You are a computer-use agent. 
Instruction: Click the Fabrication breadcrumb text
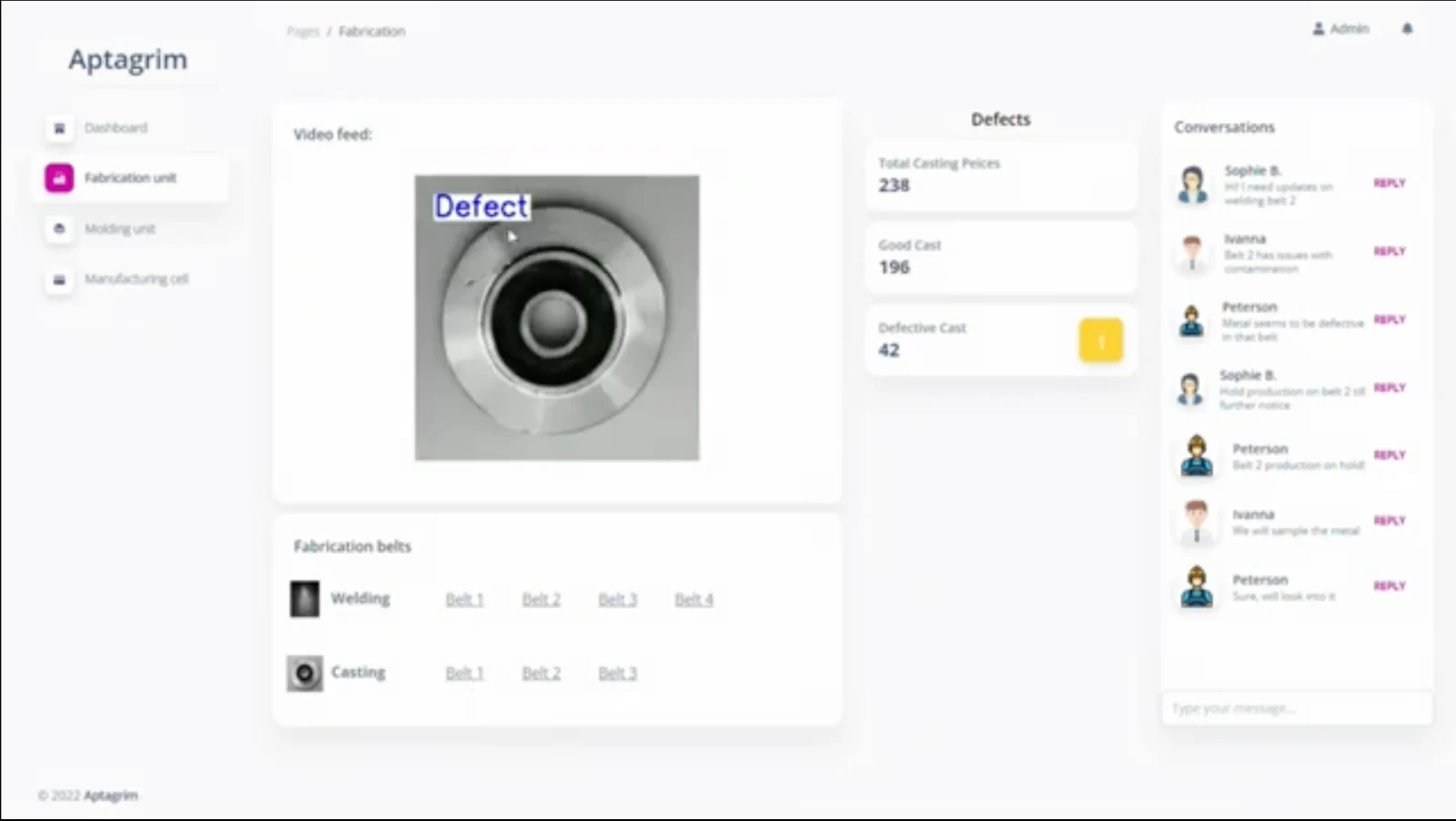coord(372,32)
